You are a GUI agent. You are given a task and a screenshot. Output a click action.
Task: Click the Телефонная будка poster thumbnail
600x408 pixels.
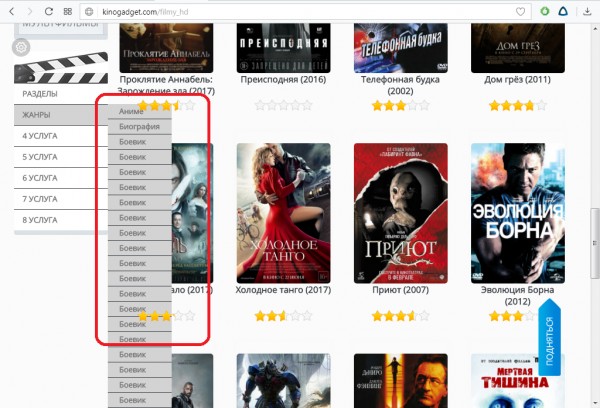pyautogui.click(x=401, y=48)
